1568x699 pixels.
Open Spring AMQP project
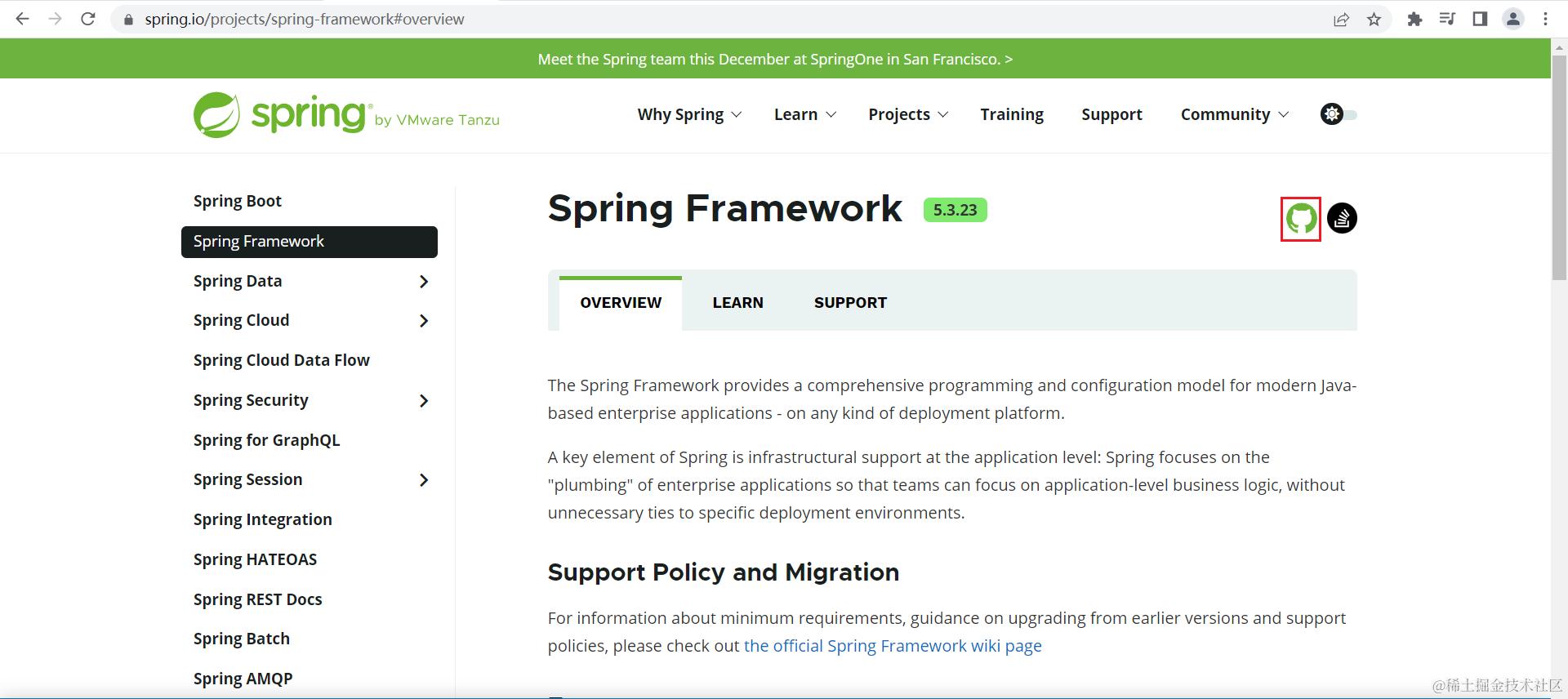click(243, 679)
